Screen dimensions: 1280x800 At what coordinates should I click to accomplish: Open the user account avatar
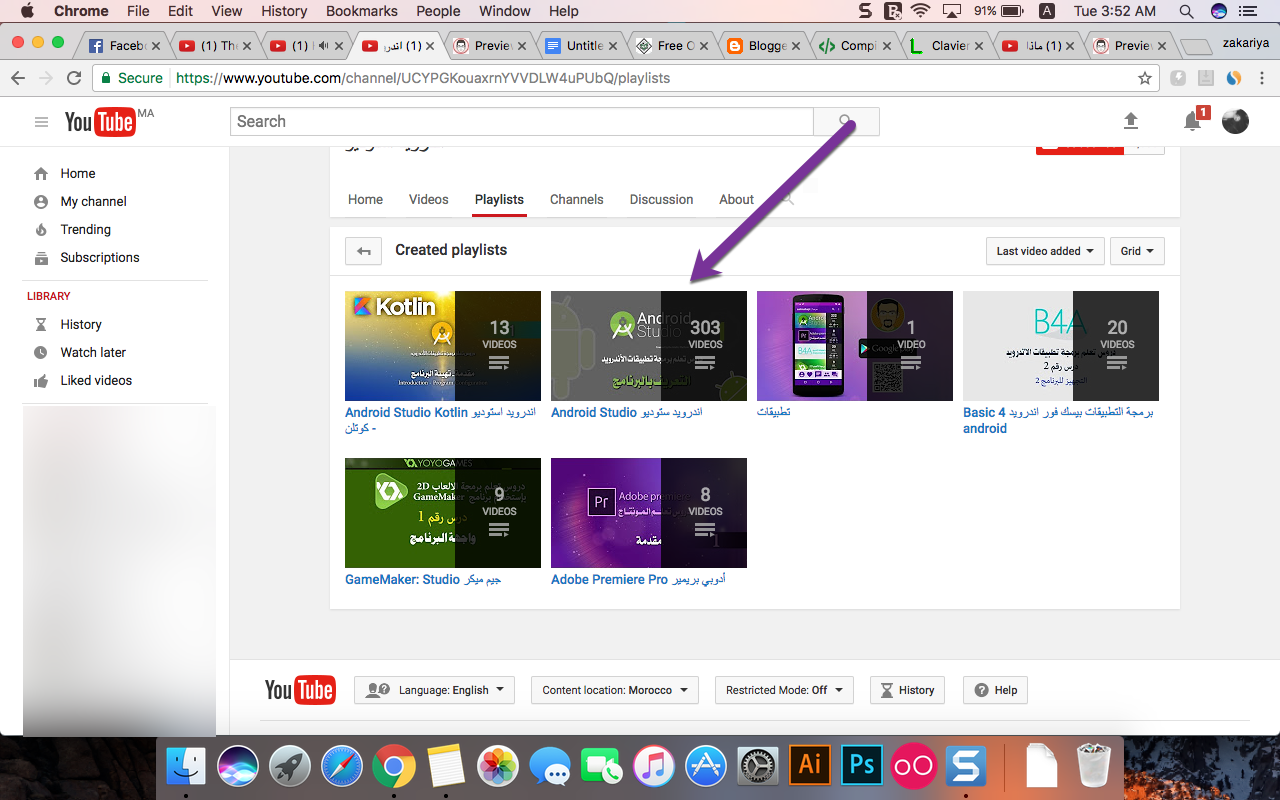tap(1235, 121)
